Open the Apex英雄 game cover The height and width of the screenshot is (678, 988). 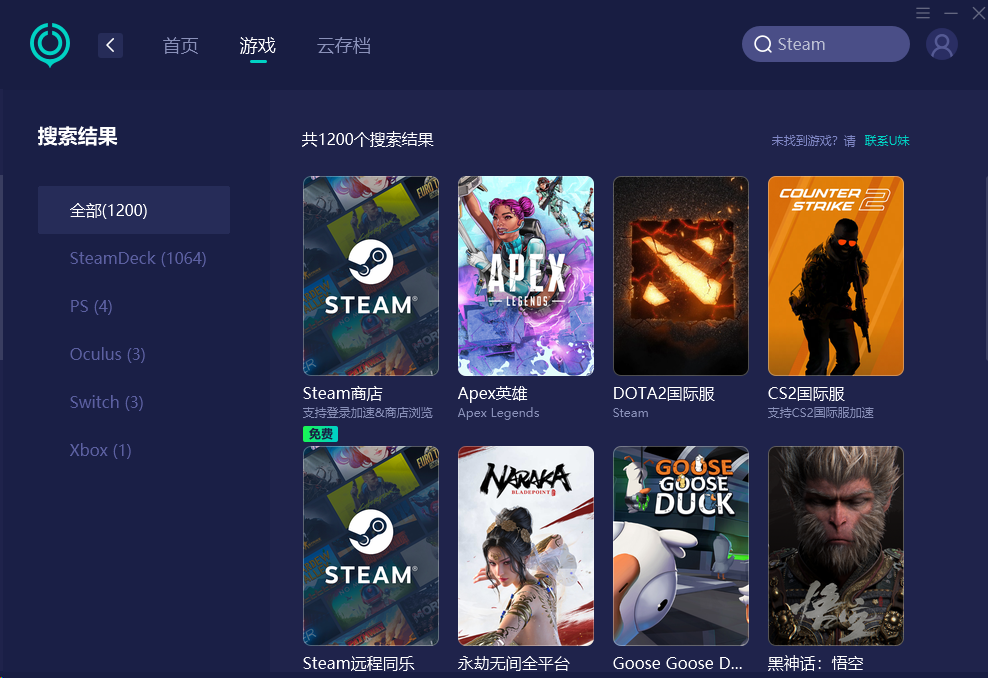525,276
